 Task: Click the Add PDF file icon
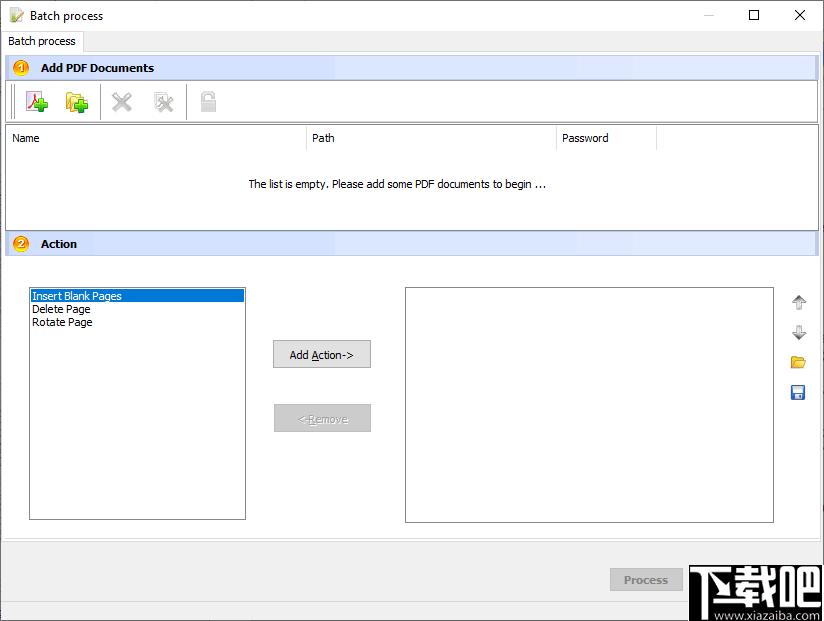tap(37, 102)
